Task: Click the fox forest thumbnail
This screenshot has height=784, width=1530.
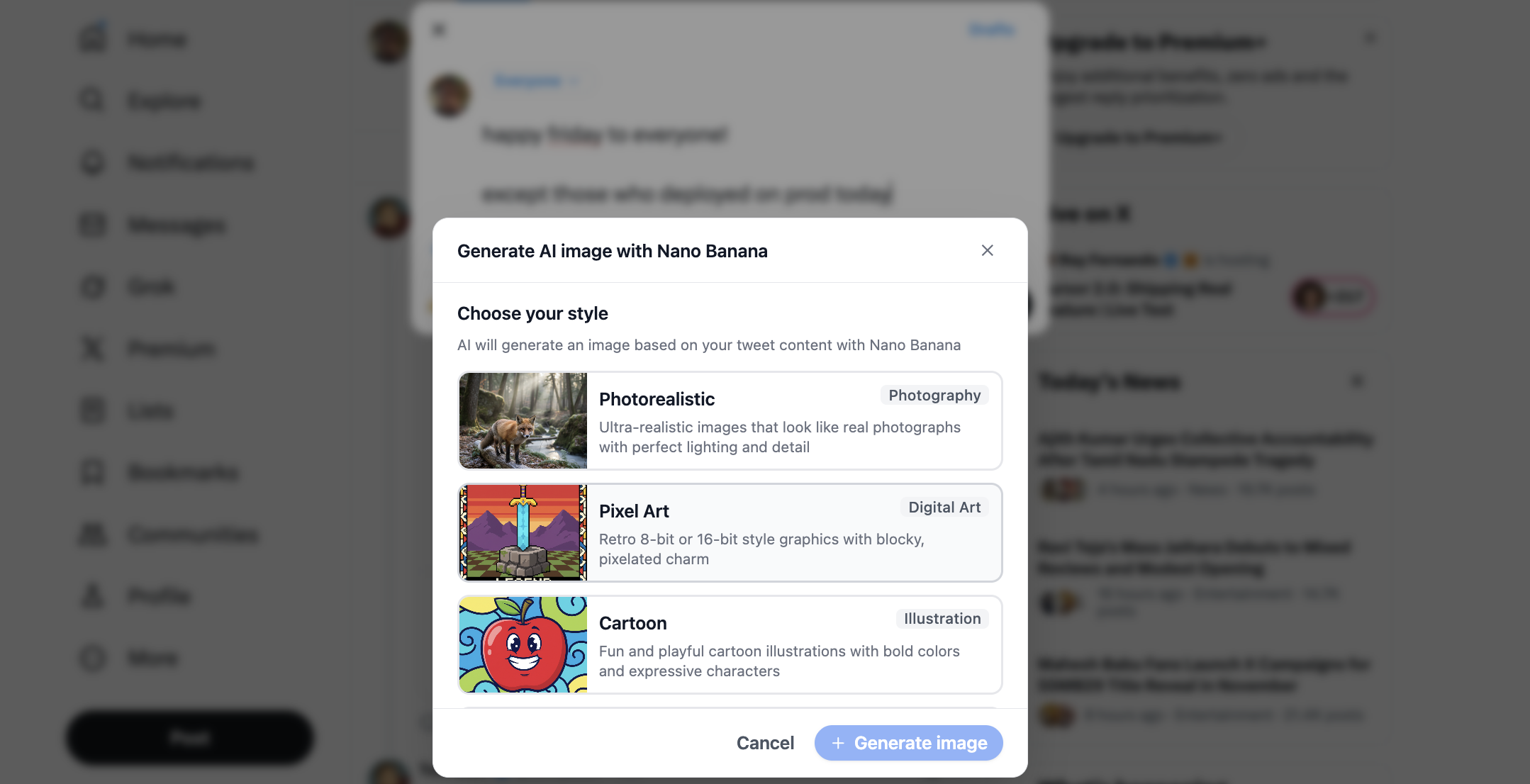Action: (x=523, y=421)
